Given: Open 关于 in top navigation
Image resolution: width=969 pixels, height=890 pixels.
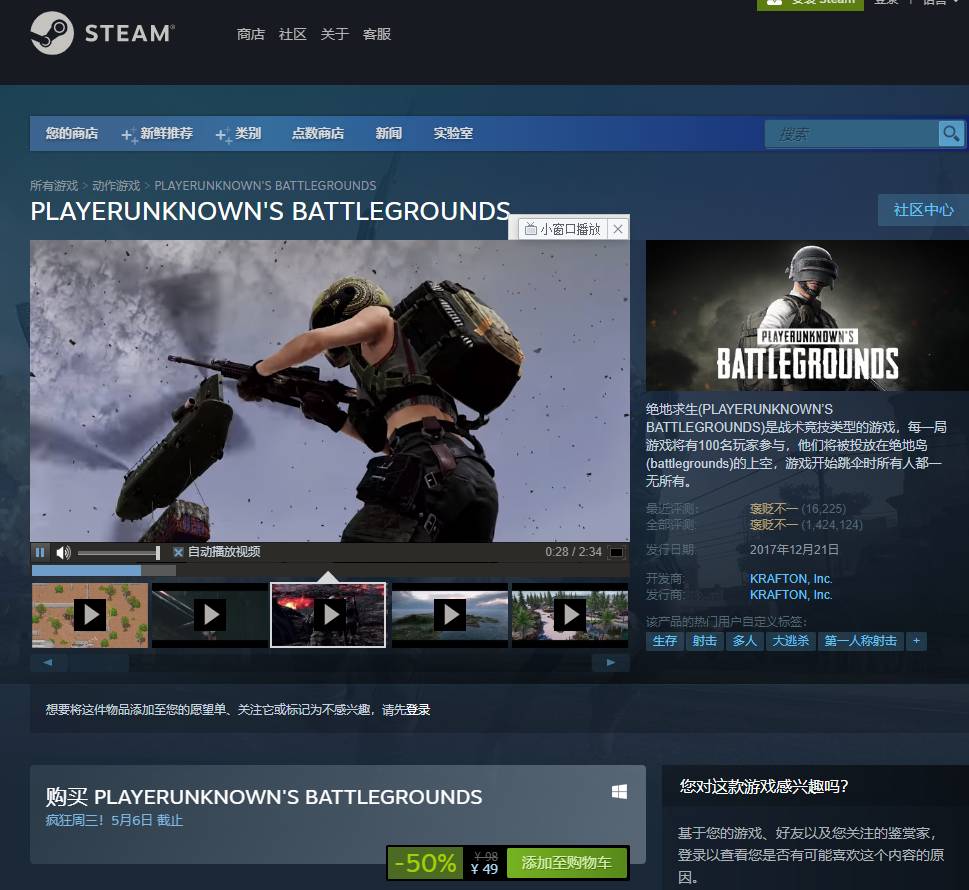Looking at the screenshot, I should (334, 34).
